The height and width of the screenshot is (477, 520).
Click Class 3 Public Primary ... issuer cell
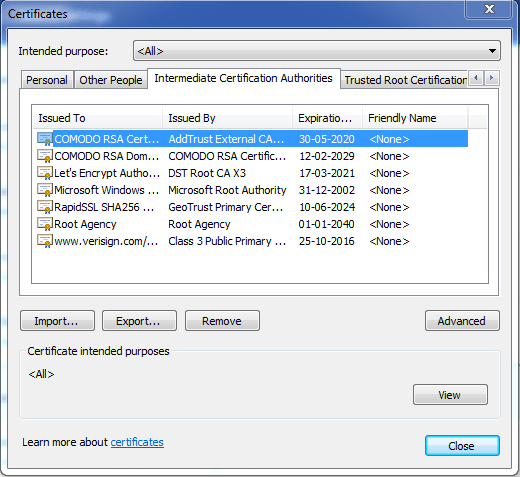point(227,241)
